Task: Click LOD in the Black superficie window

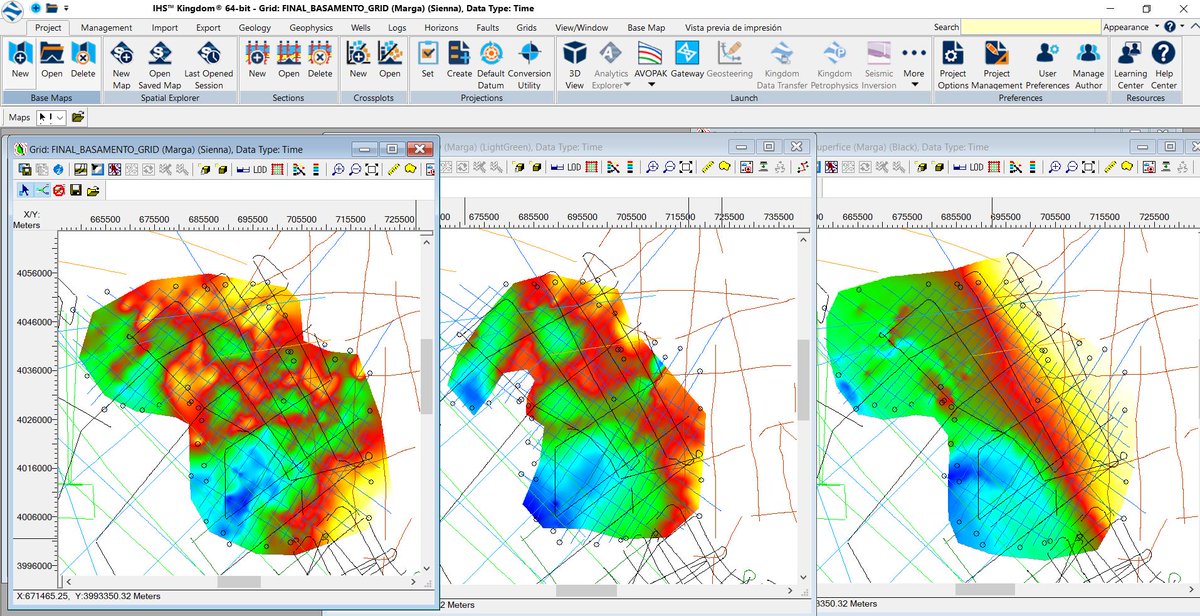Action: (975, 167)
